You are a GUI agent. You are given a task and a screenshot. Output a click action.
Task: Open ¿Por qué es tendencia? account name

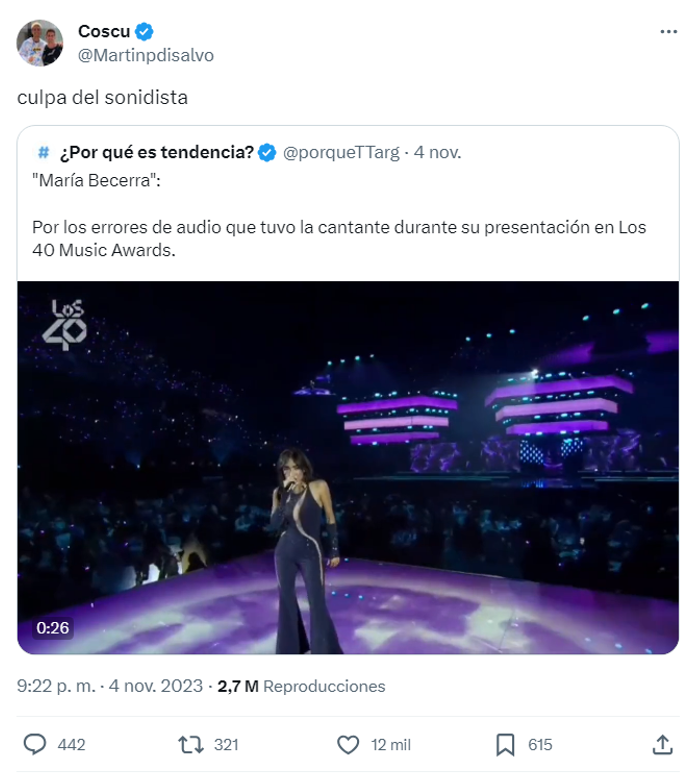[x=156, y=152]
